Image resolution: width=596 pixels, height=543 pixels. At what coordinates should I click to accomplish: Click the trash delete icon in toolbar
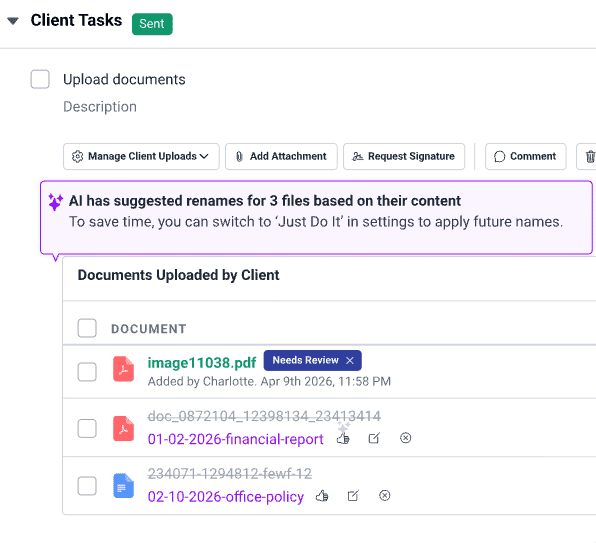(x=588, y=156)
